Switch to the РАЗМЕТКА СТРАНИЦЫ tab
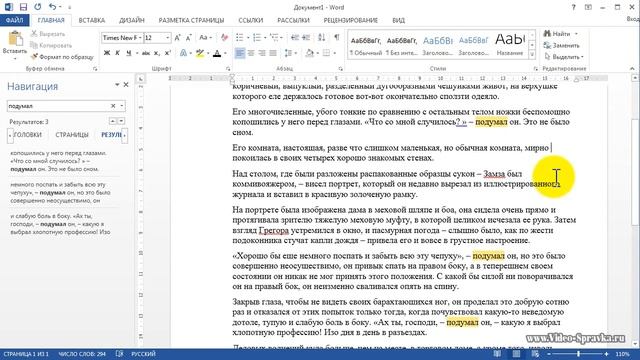This screenshot has height=360, width=640. coord(191,20)
